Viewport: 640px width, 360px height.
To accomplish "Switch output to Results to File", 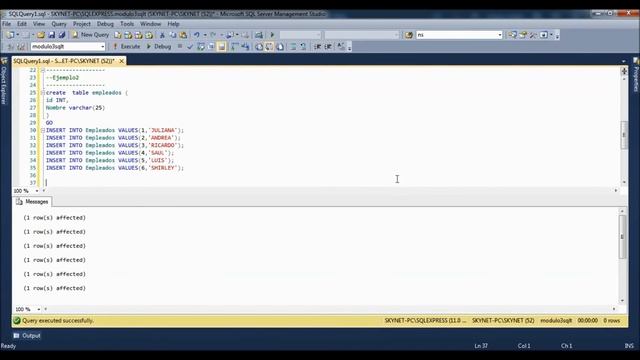I will 280,47.
